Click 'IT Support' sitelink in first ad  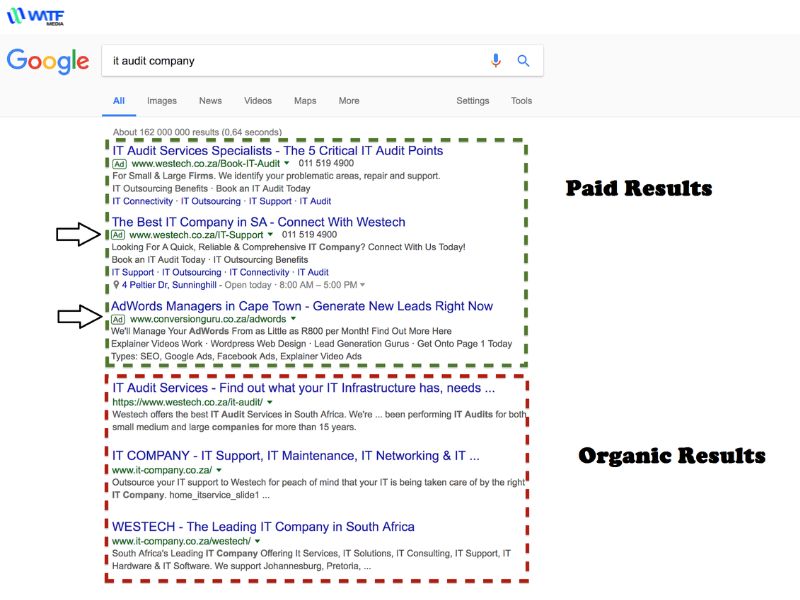coord(270,201)
